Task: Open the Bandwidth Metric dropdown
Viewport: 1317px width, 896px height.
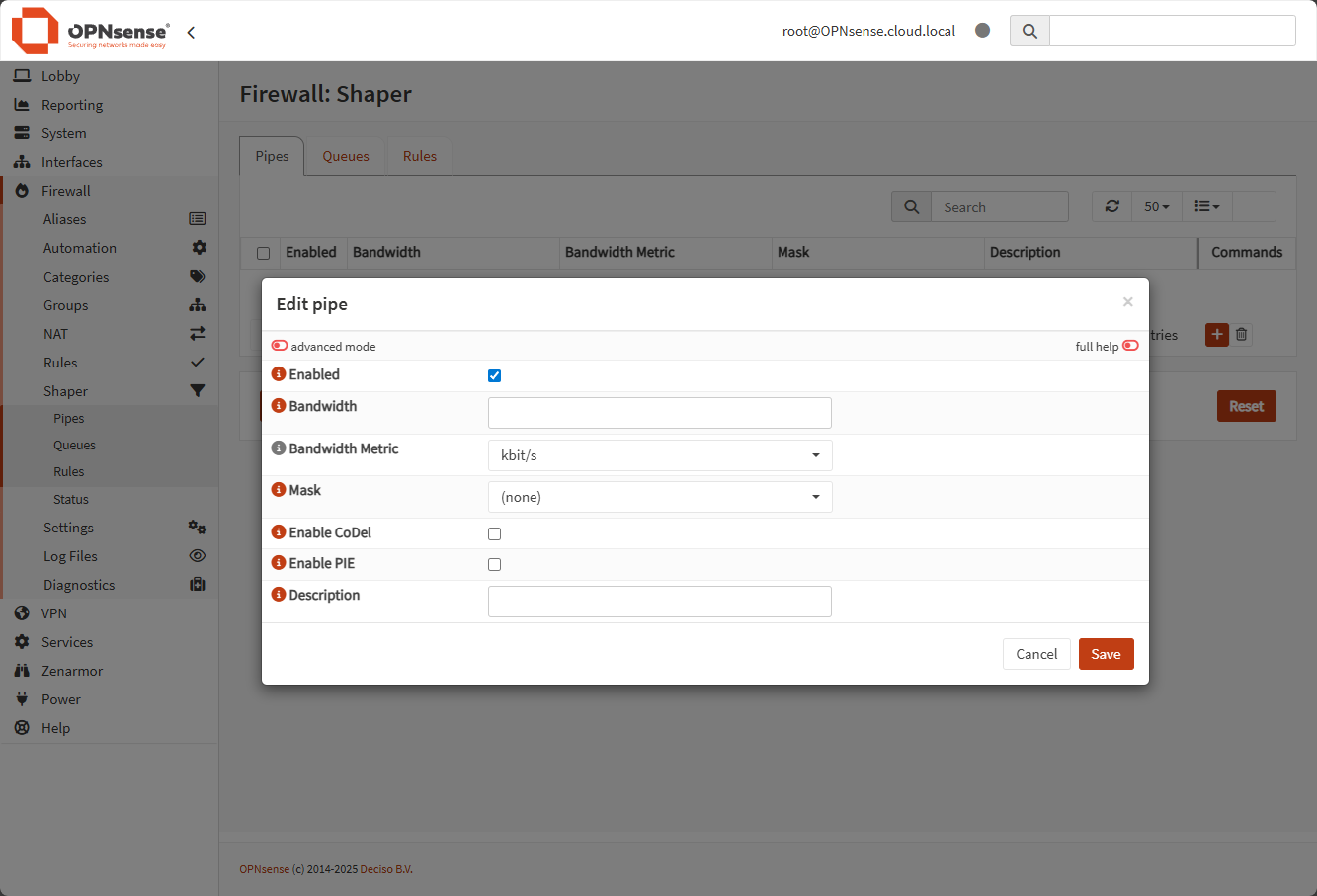Action: (x=659, y=455)
